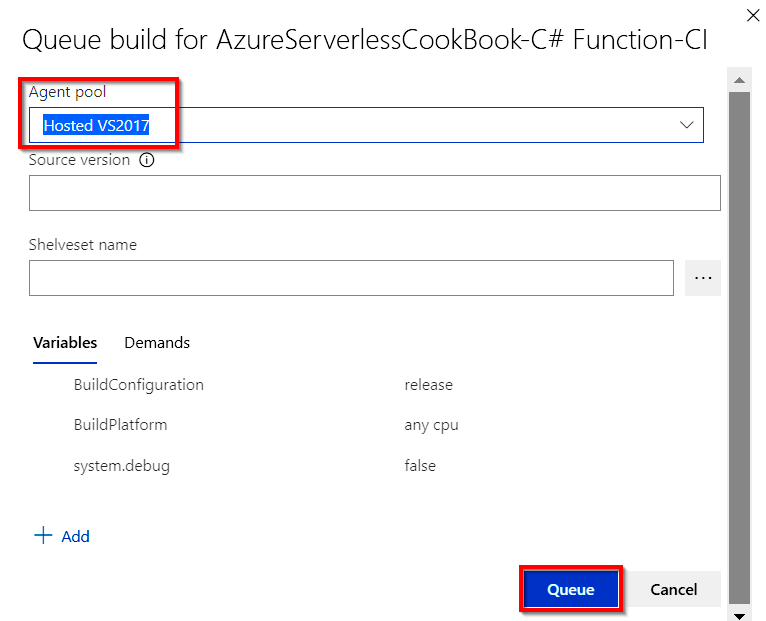Click the Source version text field
The width and height of the screenshot is (766, 621).
[x=374, y=193]
